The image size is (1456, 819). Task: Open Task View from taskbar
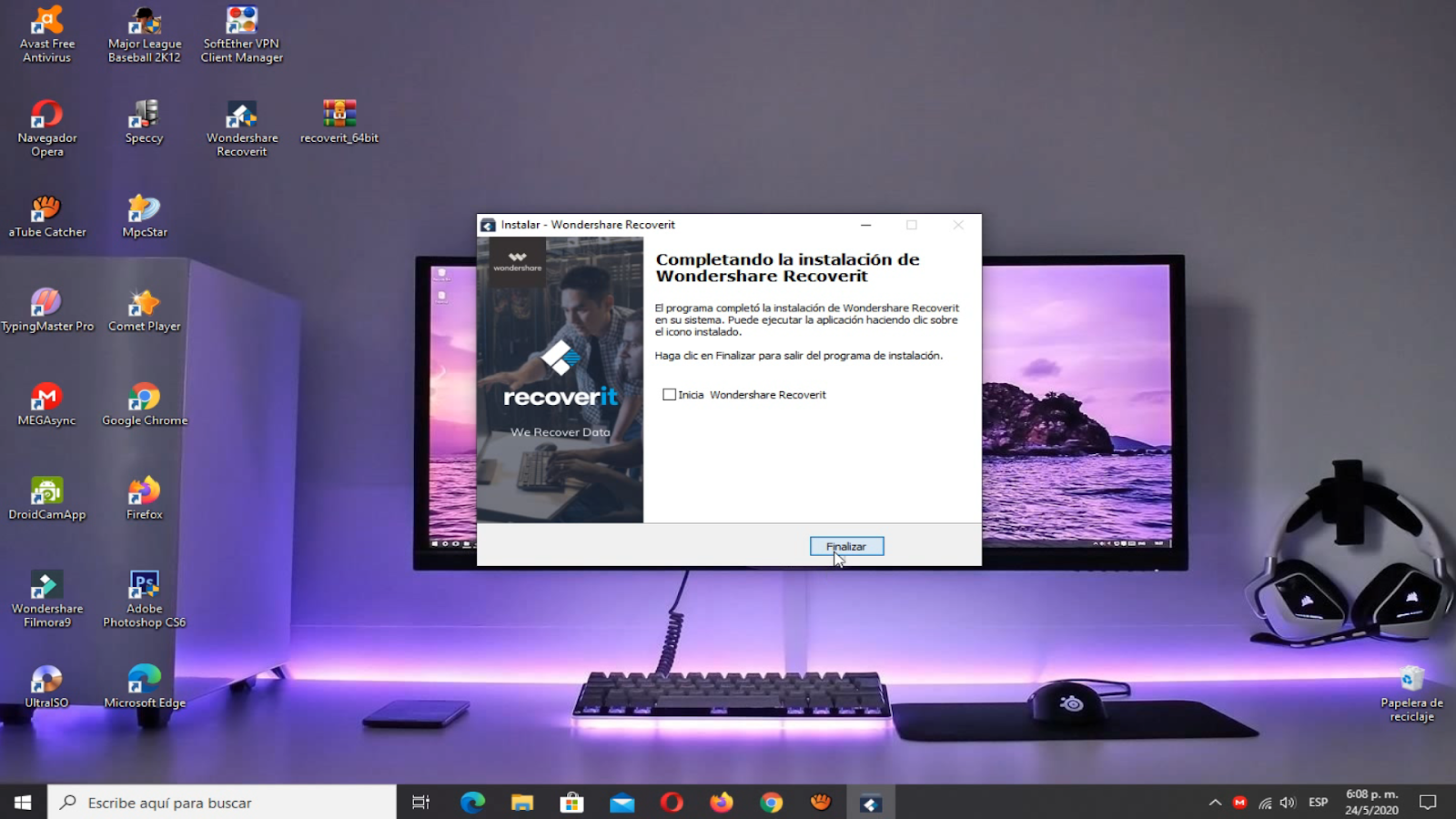pyautogui.click(x=420, y=803)
